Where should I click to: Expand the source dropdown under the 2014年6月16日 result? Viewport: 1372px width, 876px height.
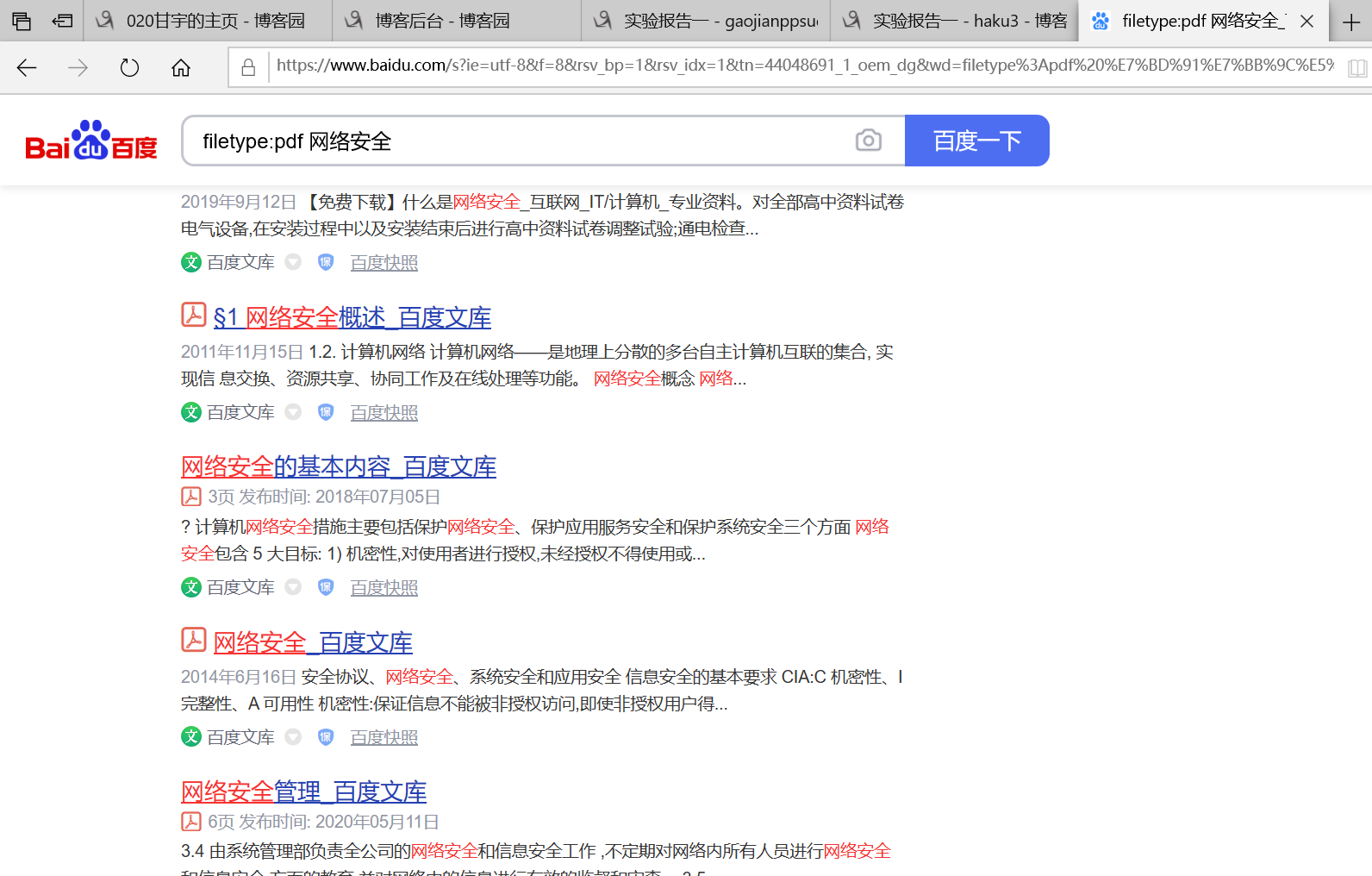(293, 737)
